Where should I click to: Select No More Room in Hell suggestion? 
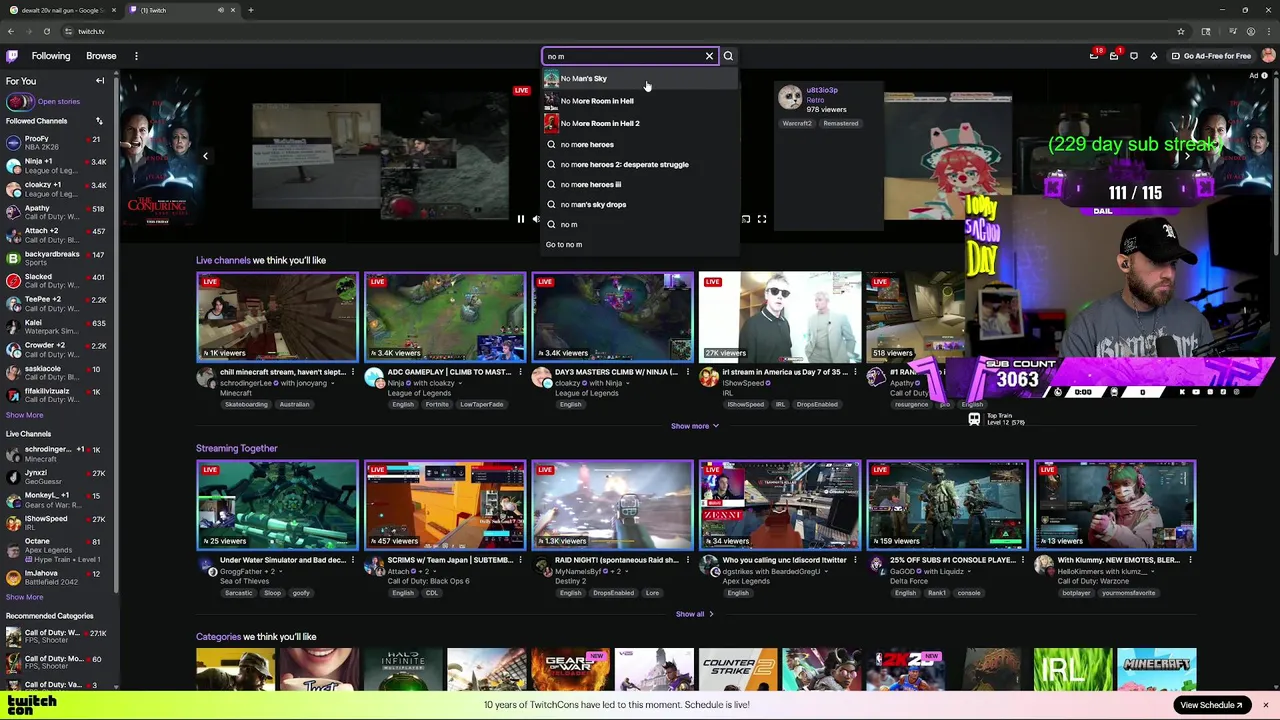[640, 101]
